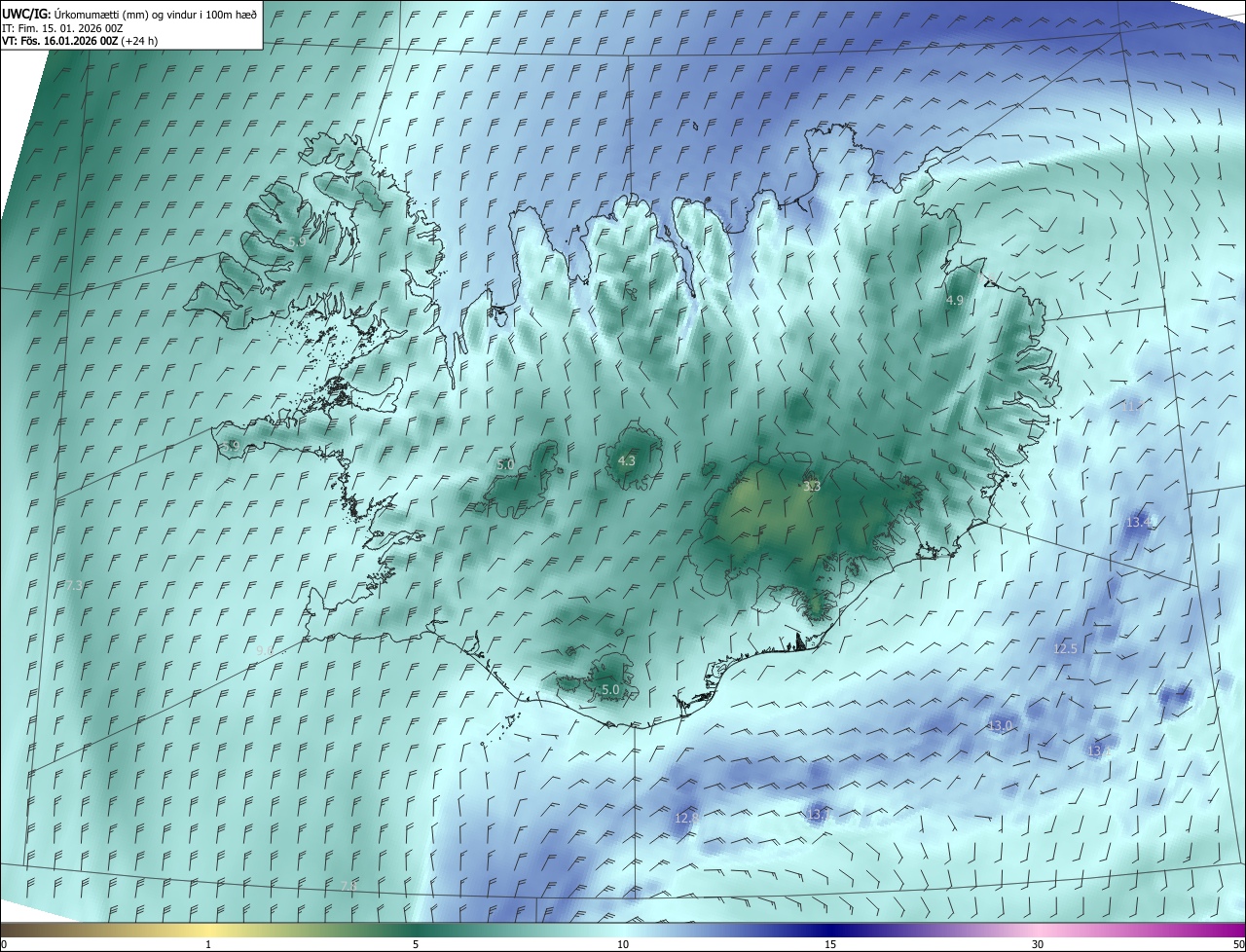Image resolution: width=1246 pixels, height=952 pixels.
Task: Click the 13.4 value east of Iceland
Action: click(1139, 523)
